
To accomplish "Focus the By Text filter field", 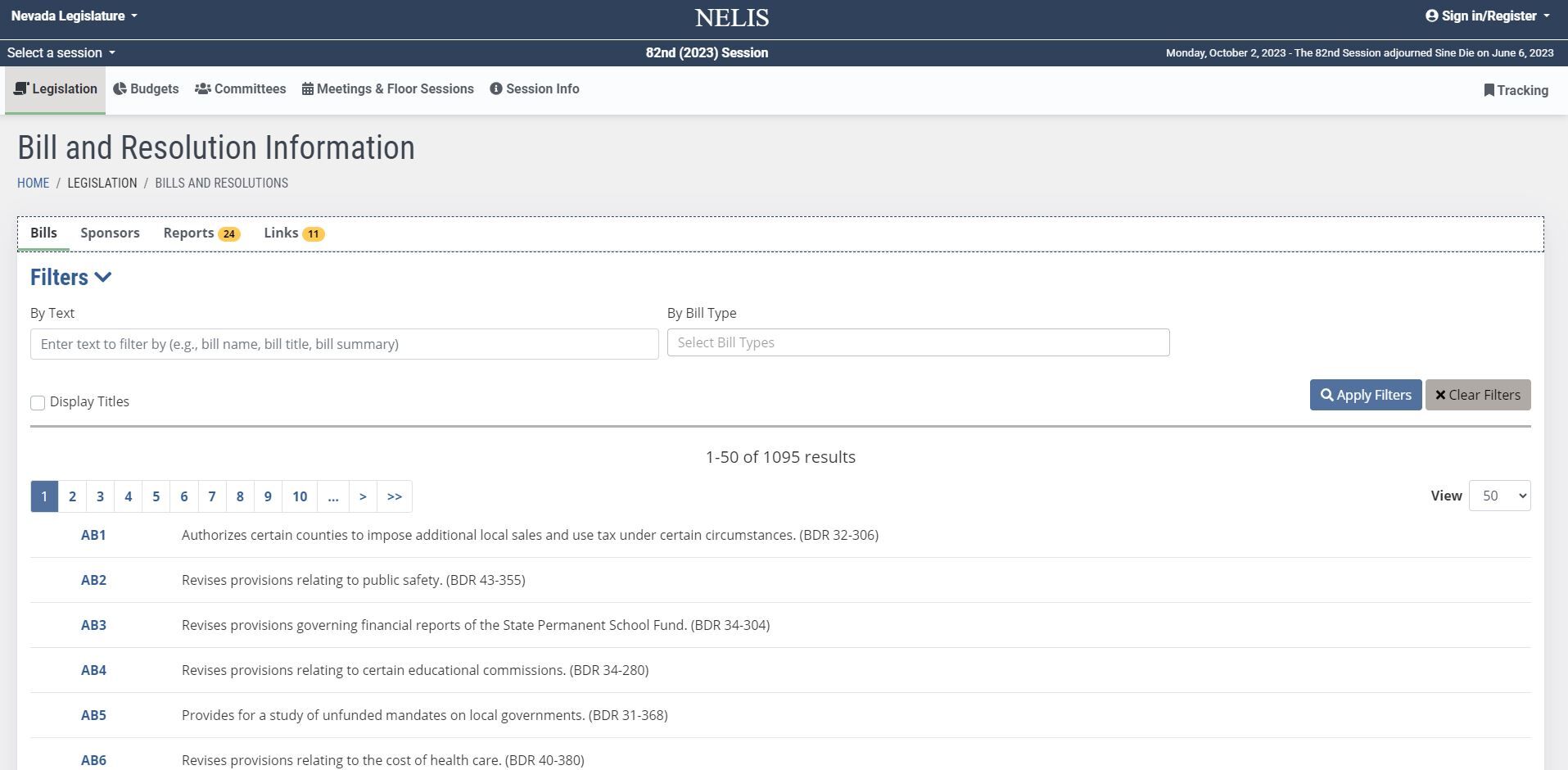I will pos(344,344).
